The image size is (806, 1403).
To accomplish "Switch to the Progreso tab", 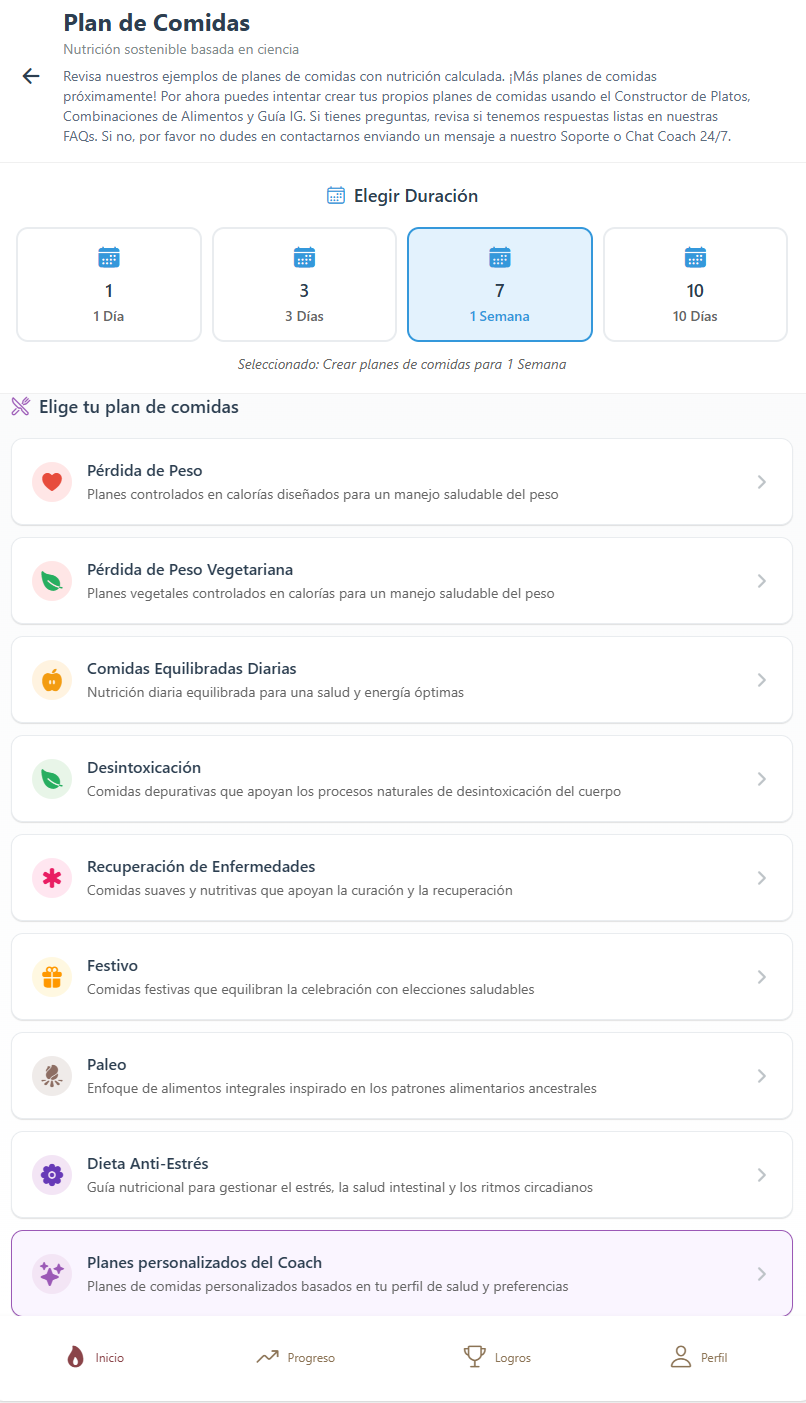I will click(x=296, y=1357).
